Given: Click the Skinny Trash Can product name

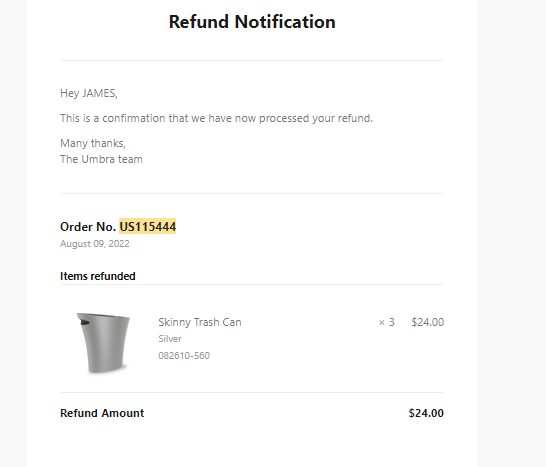Looking at the screenshot, I should coord(200,322).
